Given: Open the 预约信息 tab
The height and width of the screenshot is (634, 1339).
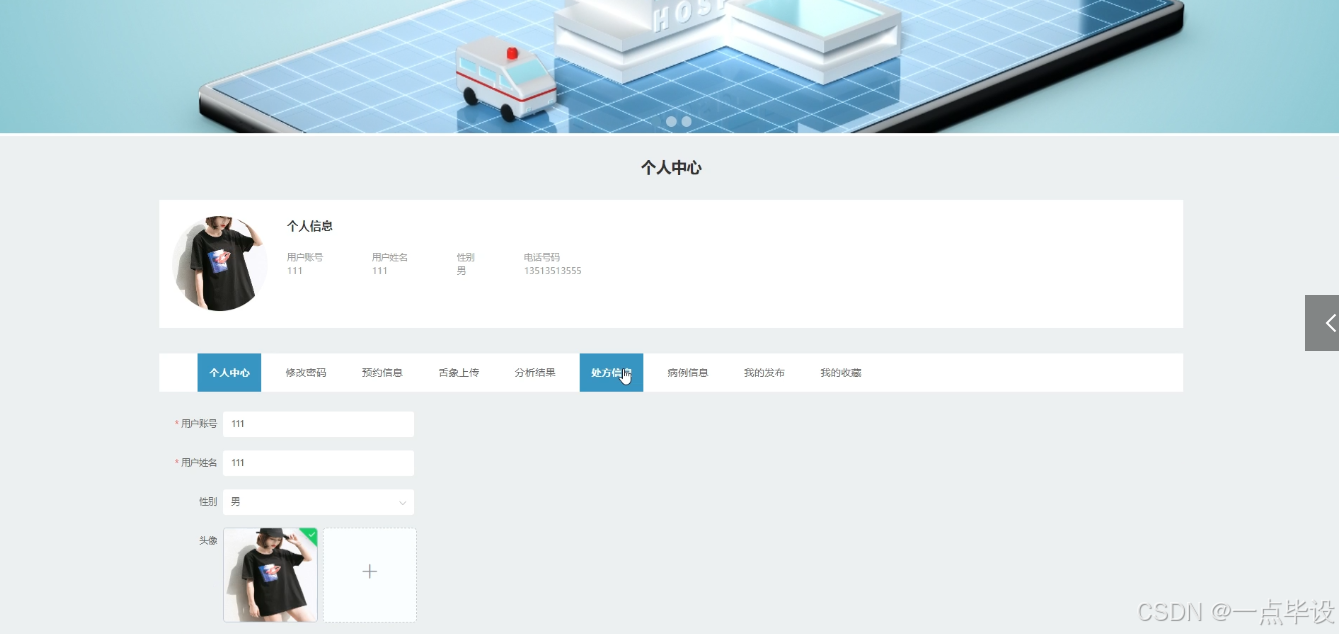Looking at the screenshot, I should click(381, 371).
